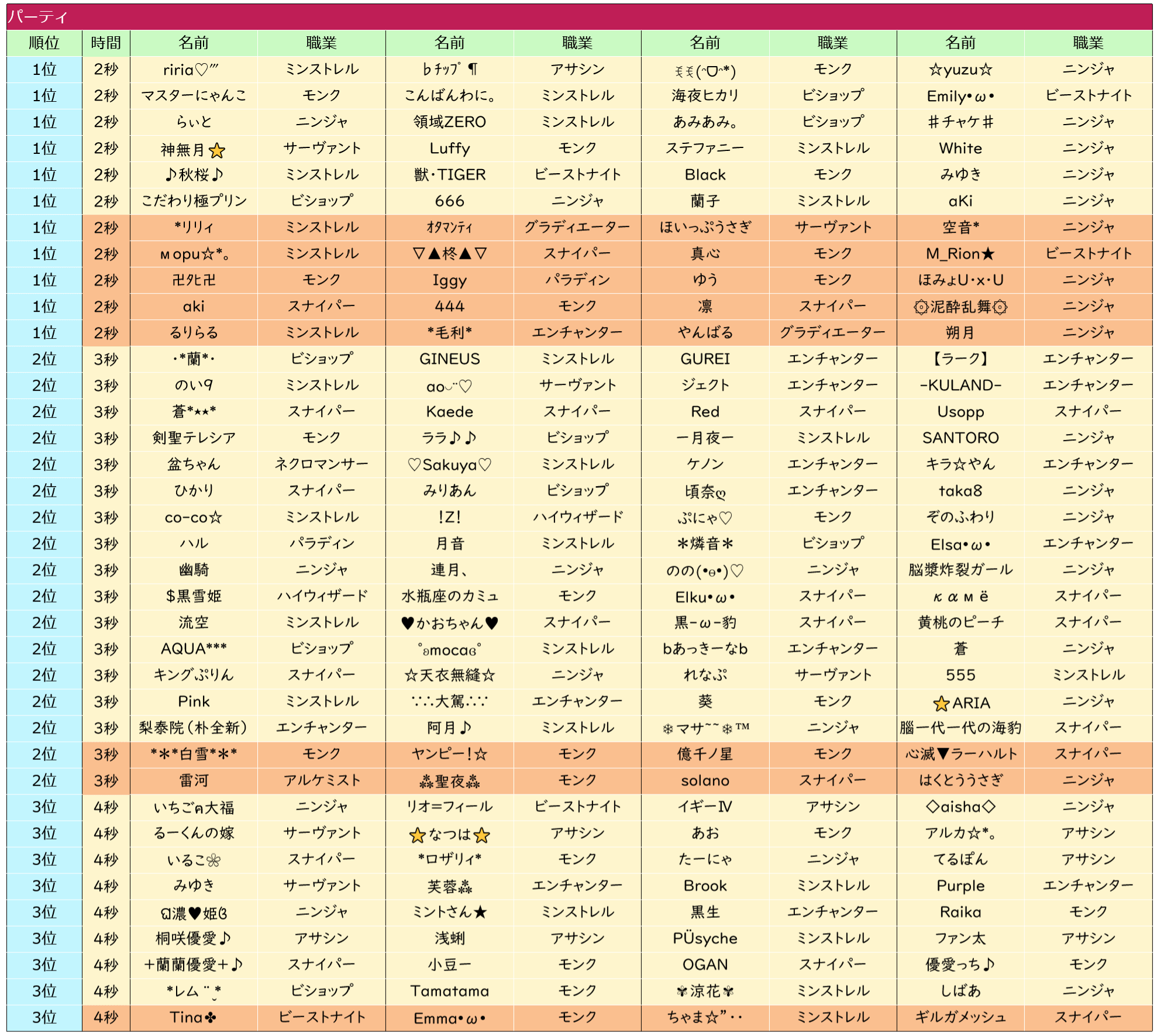Image resolution: width=1157 pixels, height=1036 pixels.
Task: Click the star icon next to 神無月
Action: (217, 151)
